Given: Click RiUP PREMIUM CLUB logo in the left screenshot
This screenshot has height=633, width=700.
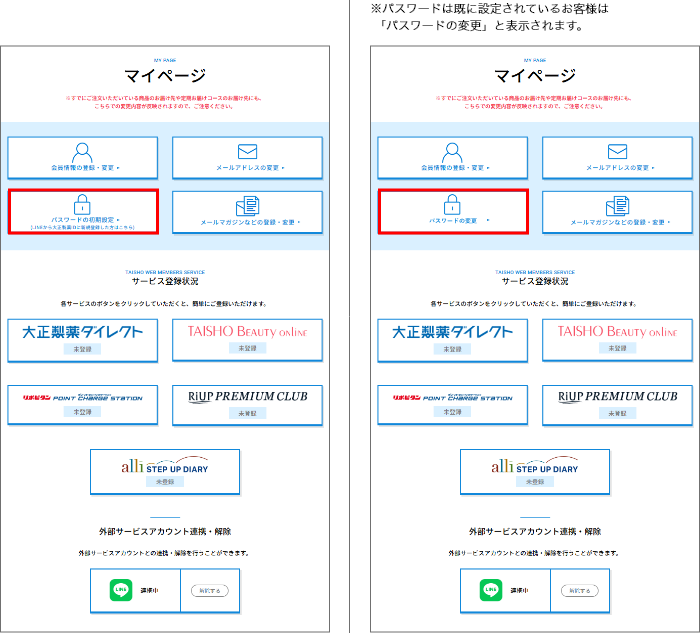Looking at the screenshot, I should pyautogui.click(x=248, y=396).
